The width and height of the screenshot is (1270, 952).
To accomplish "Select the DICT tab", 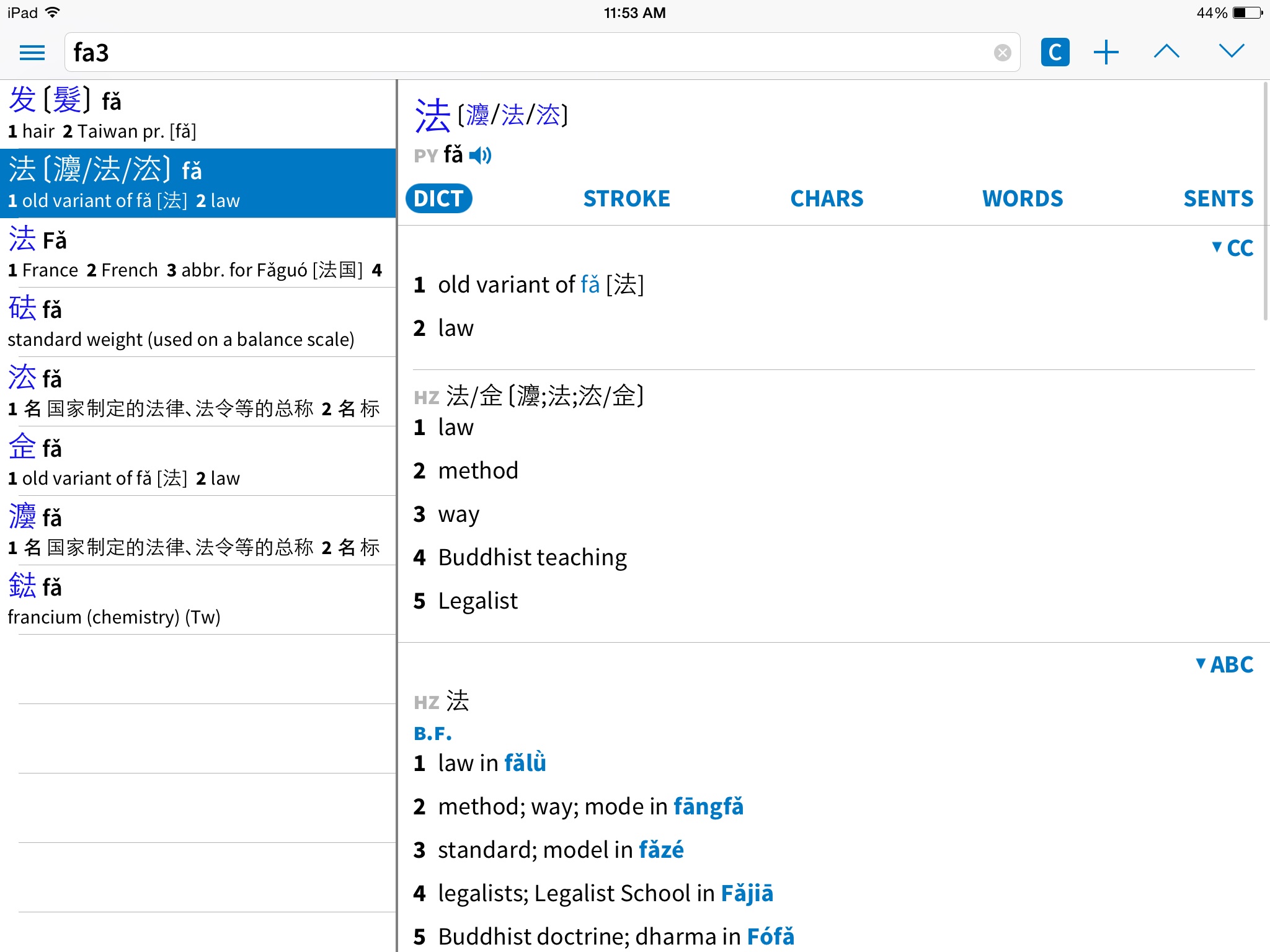I will (x=438, y=198).
